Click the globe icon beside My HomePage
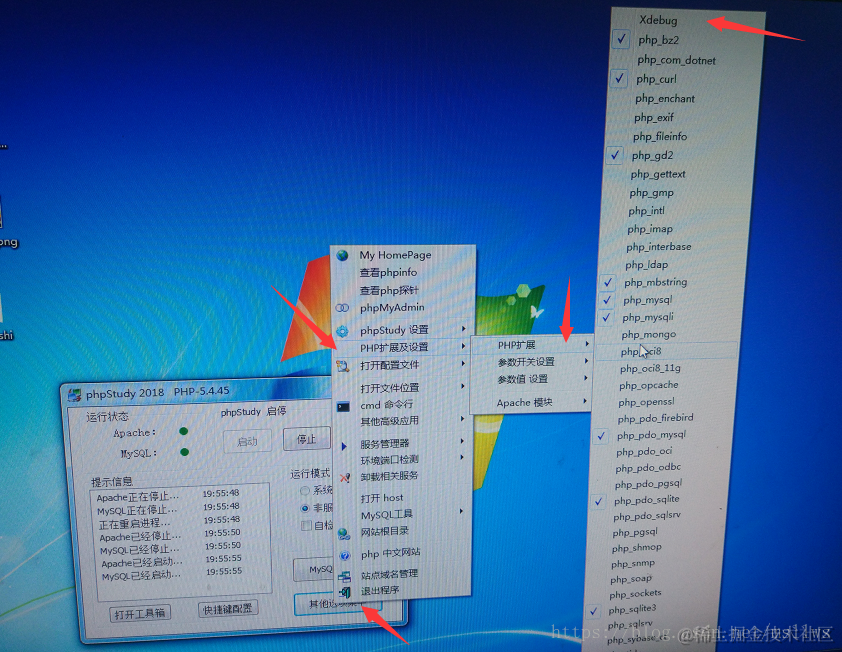The width and height of the screenshot is (842, 652). click(343, 255)
